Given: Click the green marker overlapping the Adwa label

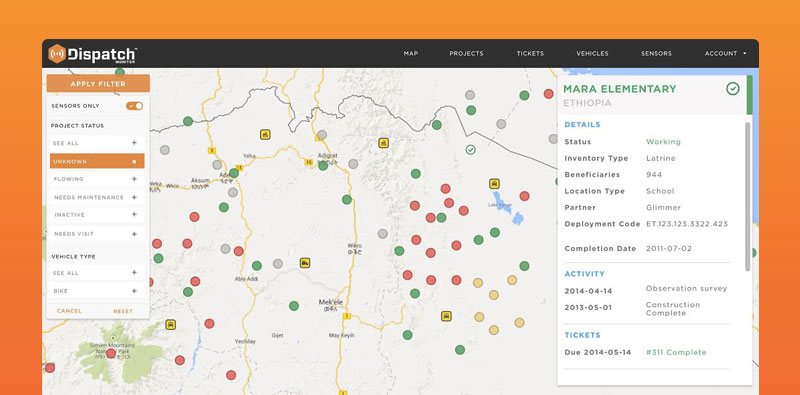Looking at the screenshot, I should [234, 173].
